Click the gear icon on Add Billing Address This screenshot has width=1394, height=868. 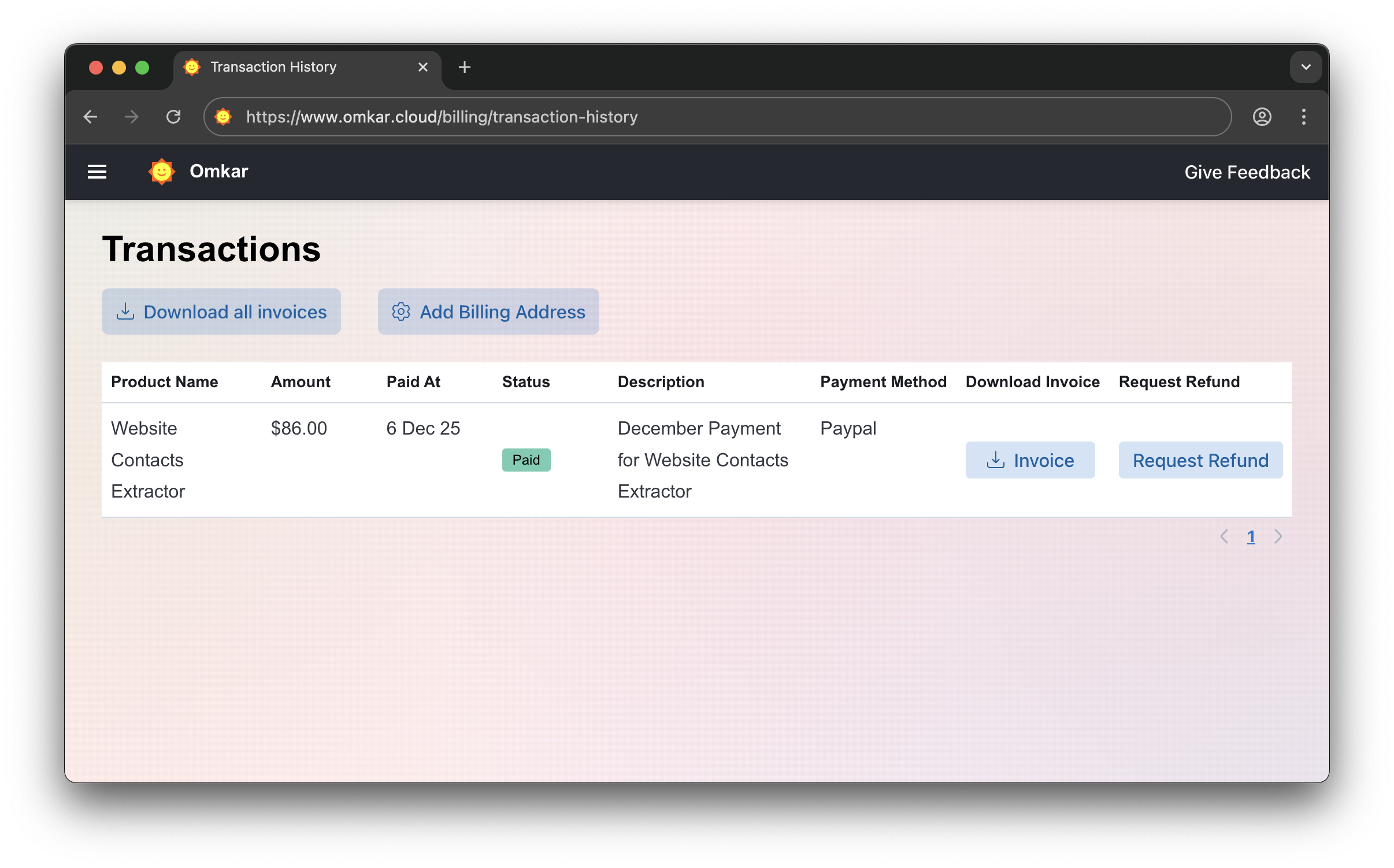401,311
